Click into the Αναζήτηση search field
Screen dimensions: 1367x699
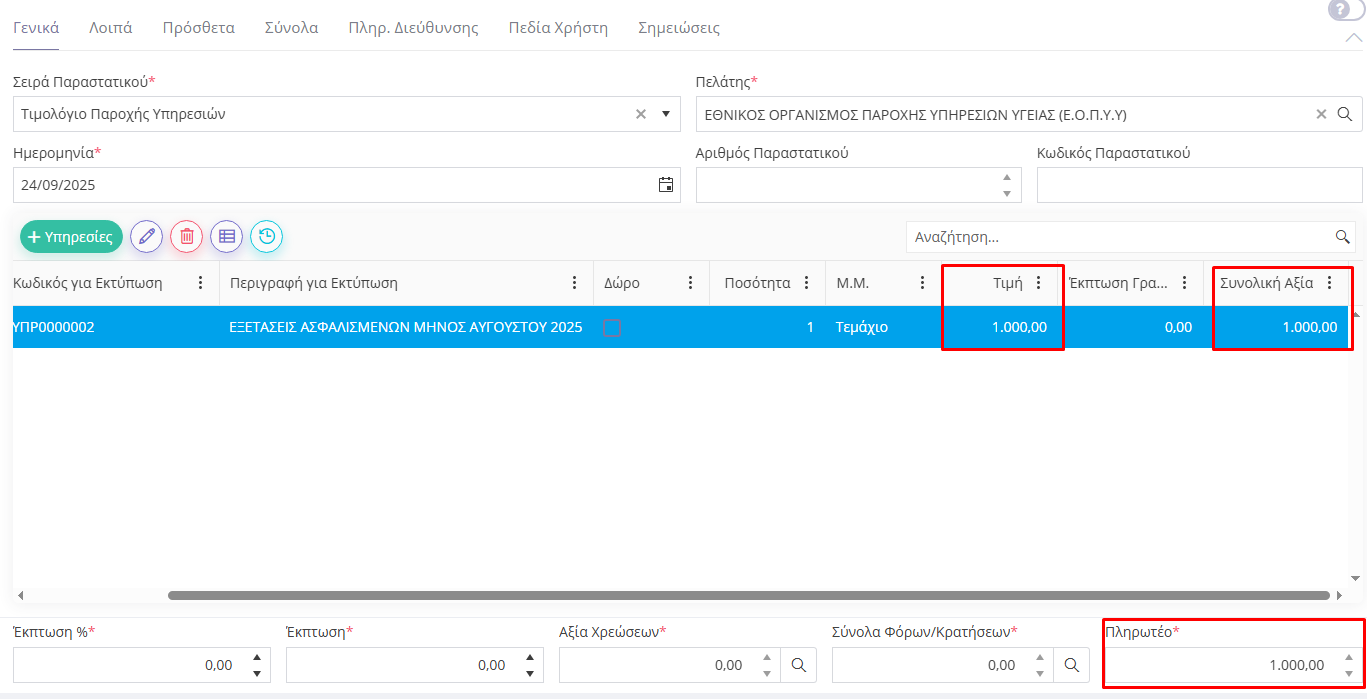[x=1118, y=237]
